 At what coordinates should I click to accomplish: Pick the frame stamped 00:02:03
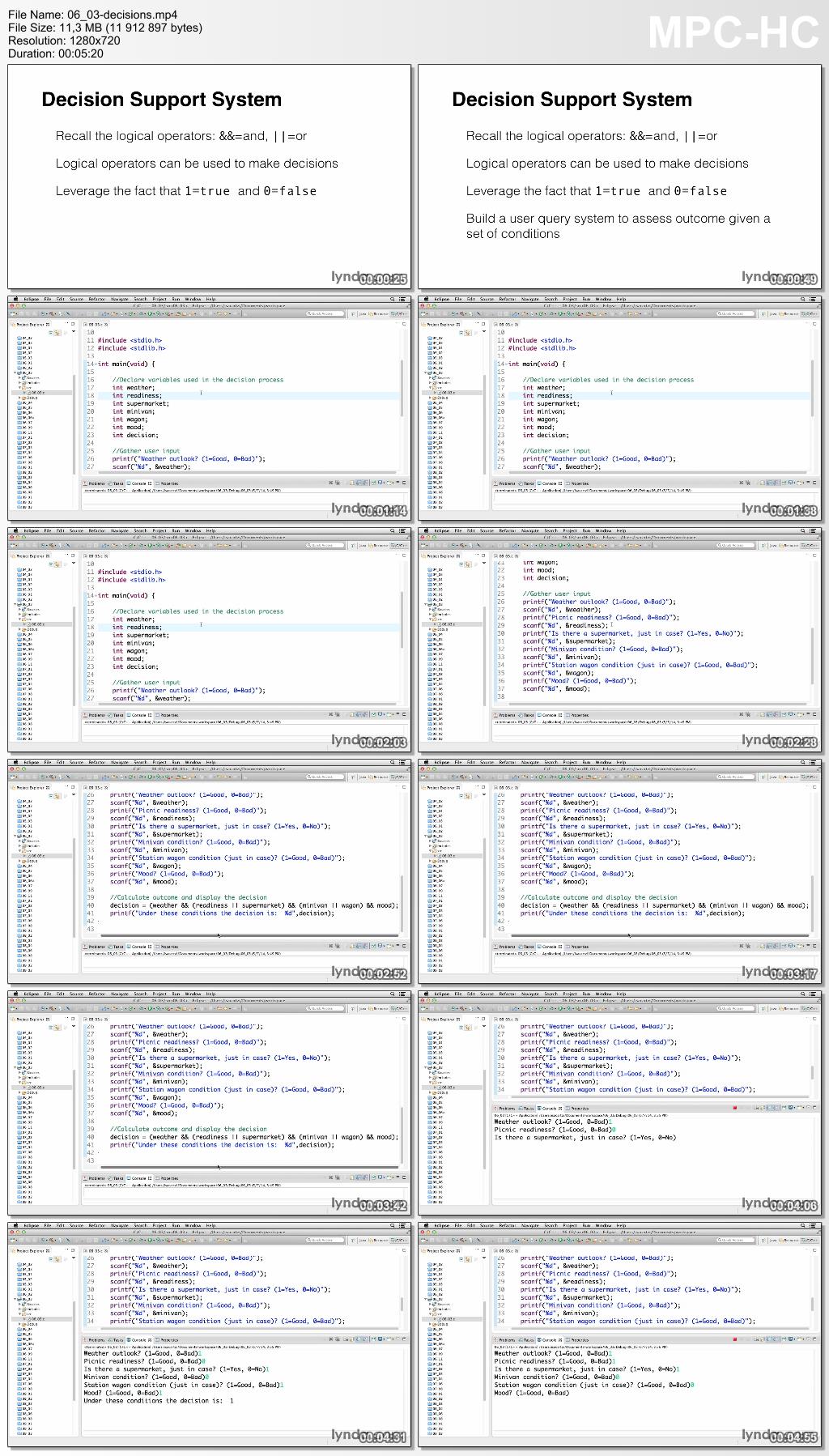tap(209, 640)
